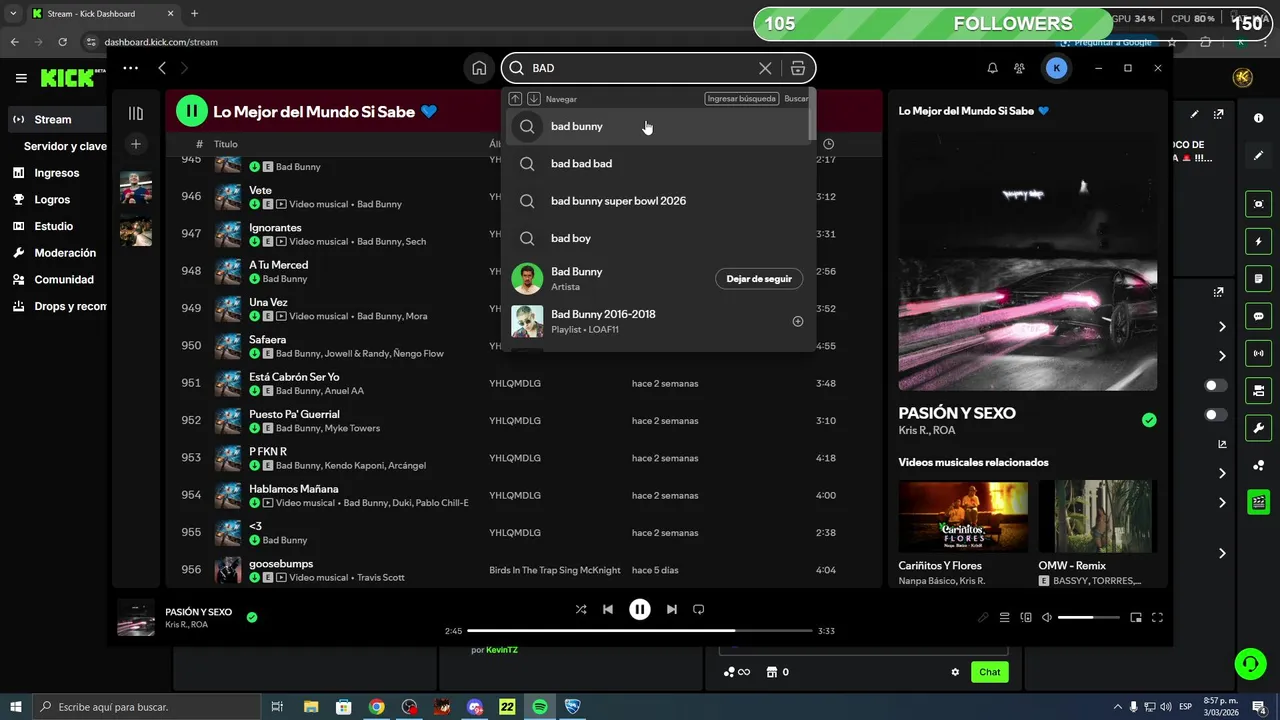1280x720 pixels.
Task: Pause playback in bottom player bar
Action: pos(640,609)
